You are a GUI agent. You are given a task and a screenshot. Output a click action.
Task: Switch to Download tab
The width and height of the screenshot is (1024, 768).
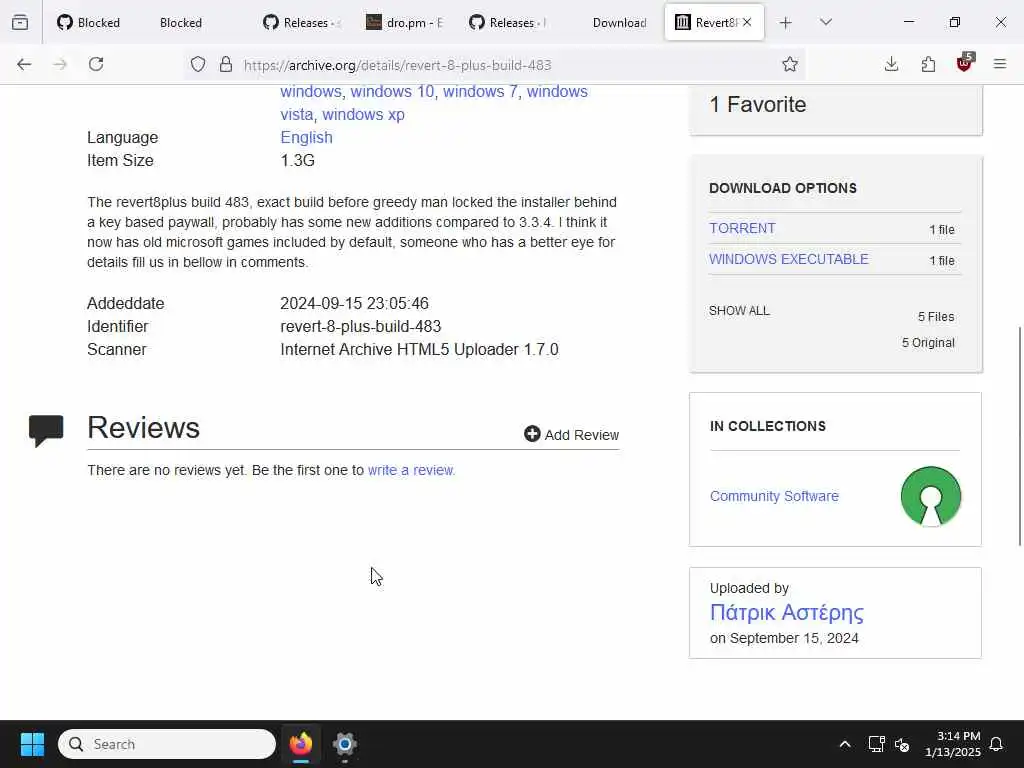[x=619, y=22]
